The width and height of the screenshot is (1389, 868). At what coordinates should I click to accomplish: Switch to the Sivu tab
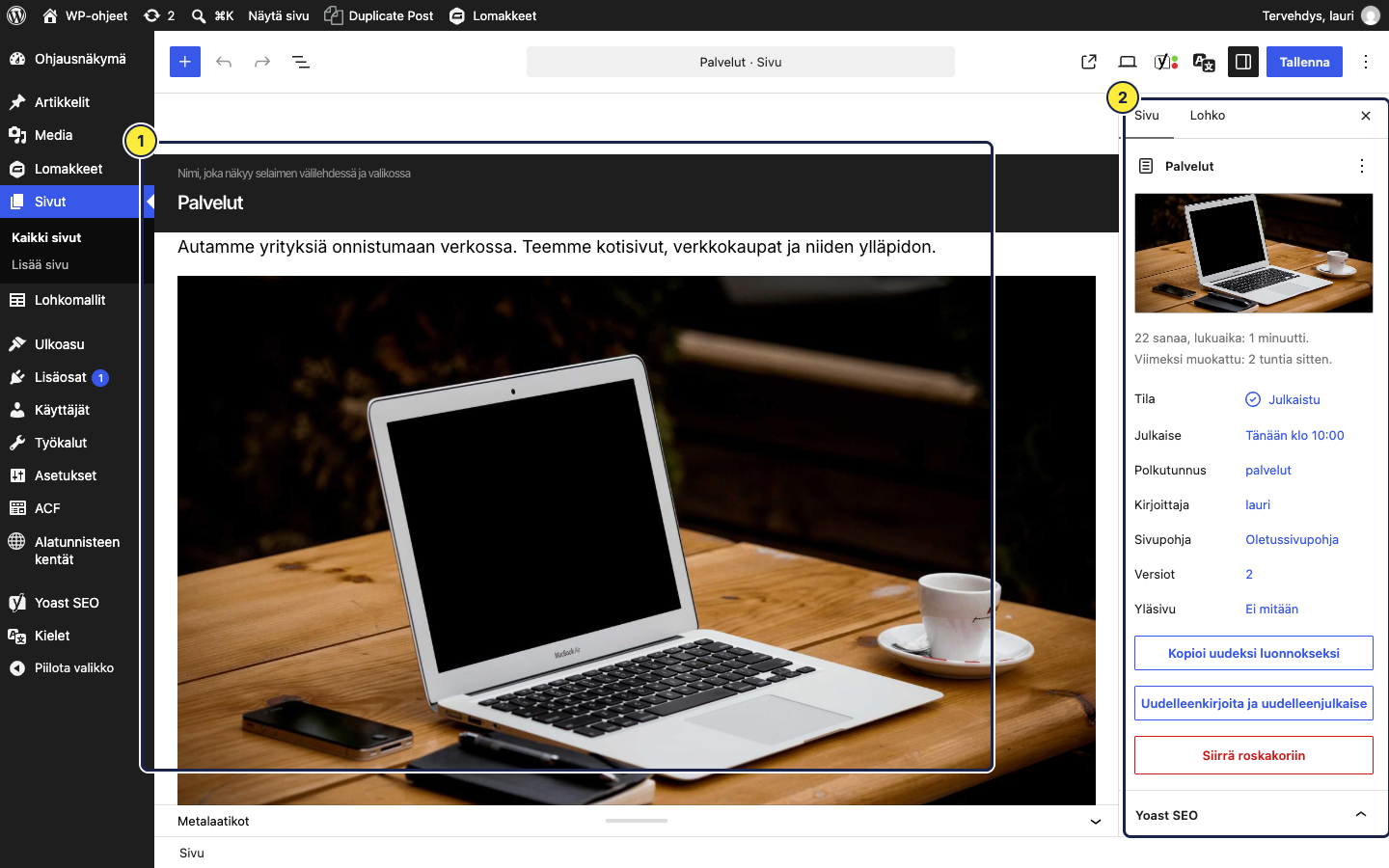pyautogui.click(x=1147, y=116)
